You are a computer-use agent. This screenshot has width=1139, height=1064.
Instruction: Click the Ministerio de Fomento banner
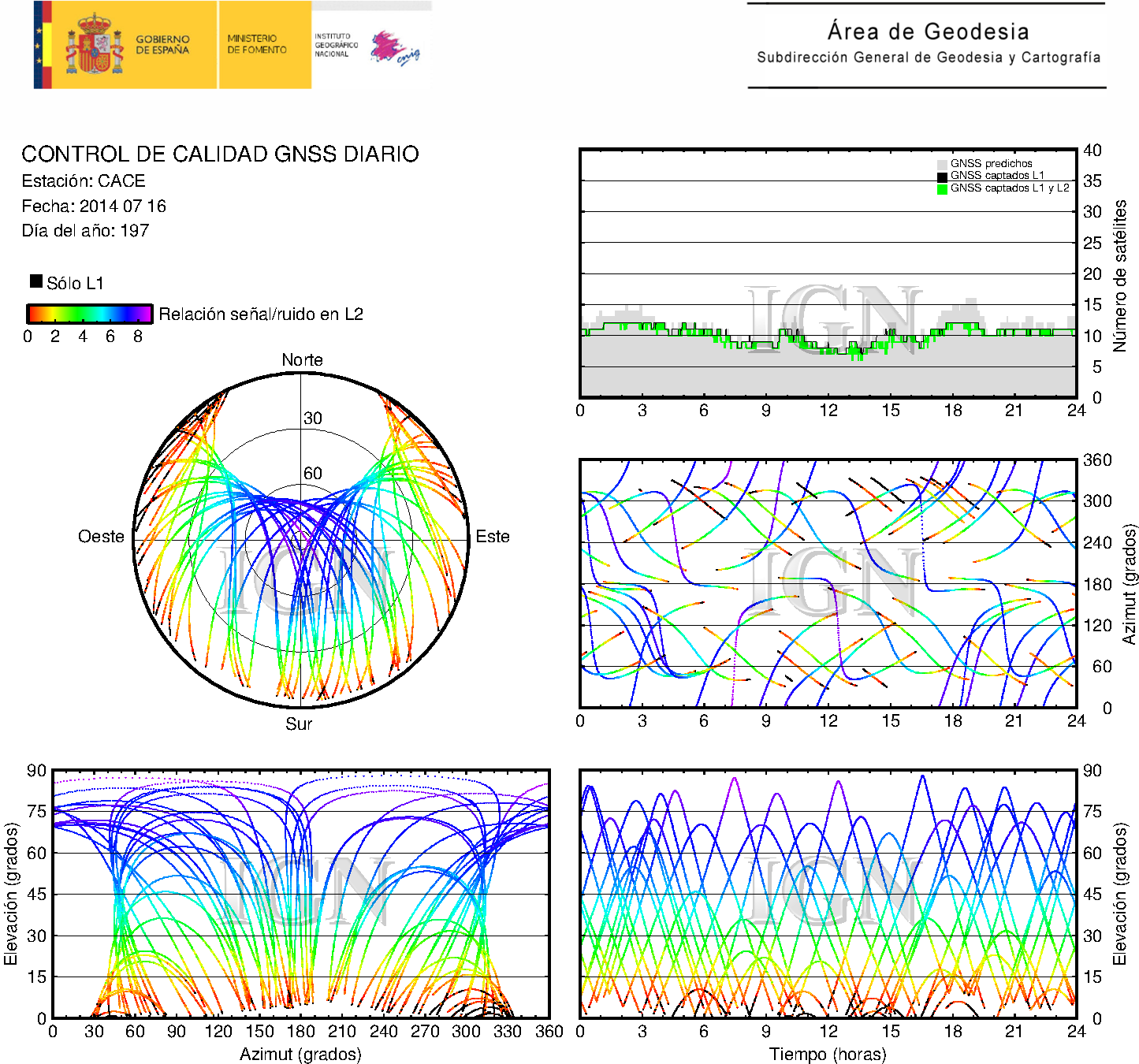pos(257,44)
